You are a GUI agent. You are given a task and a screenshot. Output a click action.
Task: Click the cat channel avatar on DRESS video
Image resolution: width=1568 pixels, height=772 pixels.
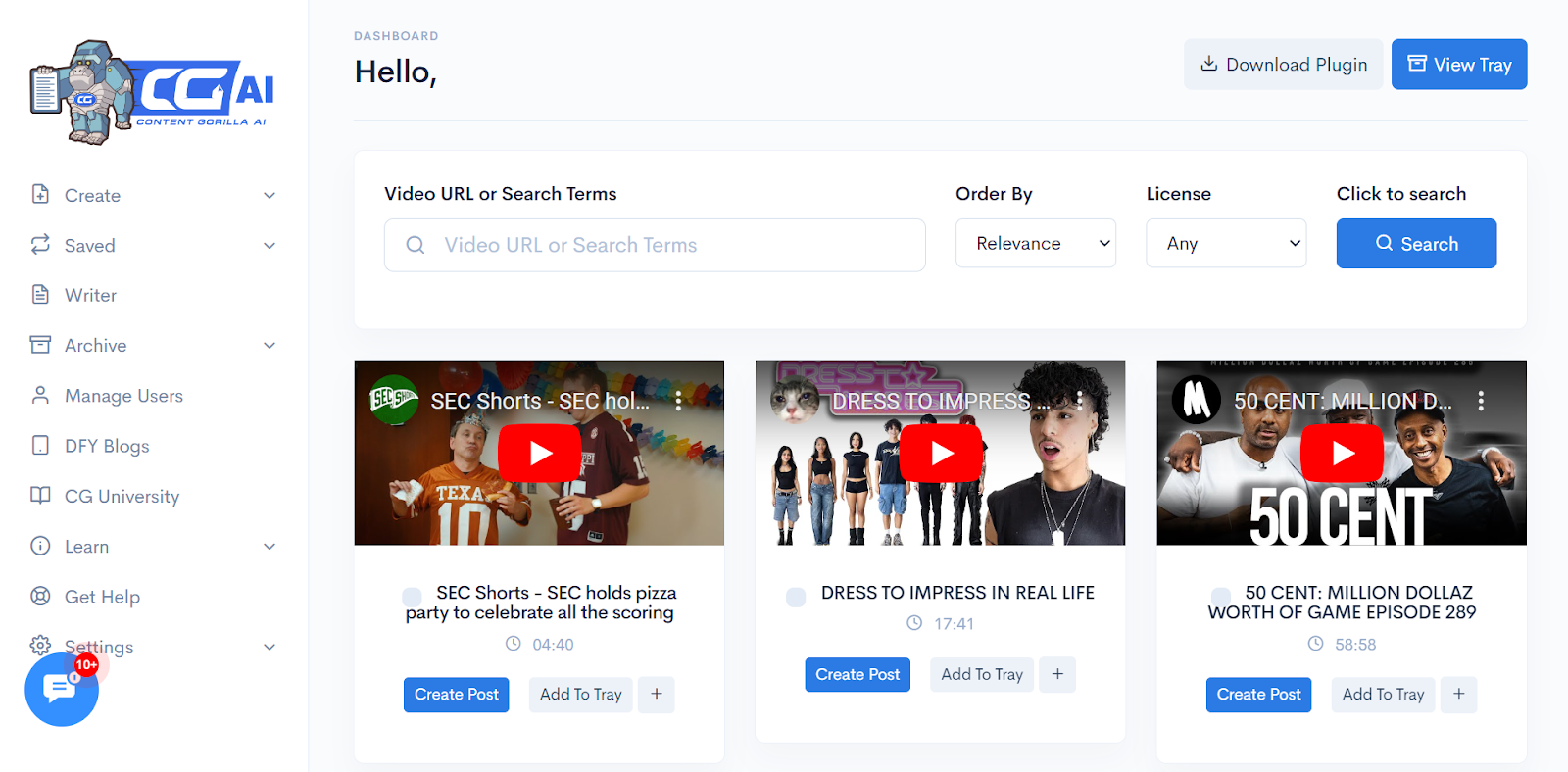[796, 400]
